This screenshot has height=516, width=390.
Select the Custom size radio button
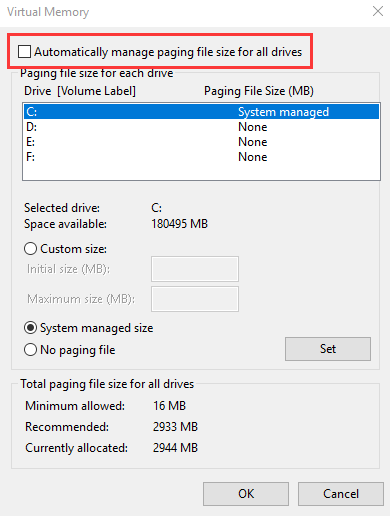tap(30, 249)
